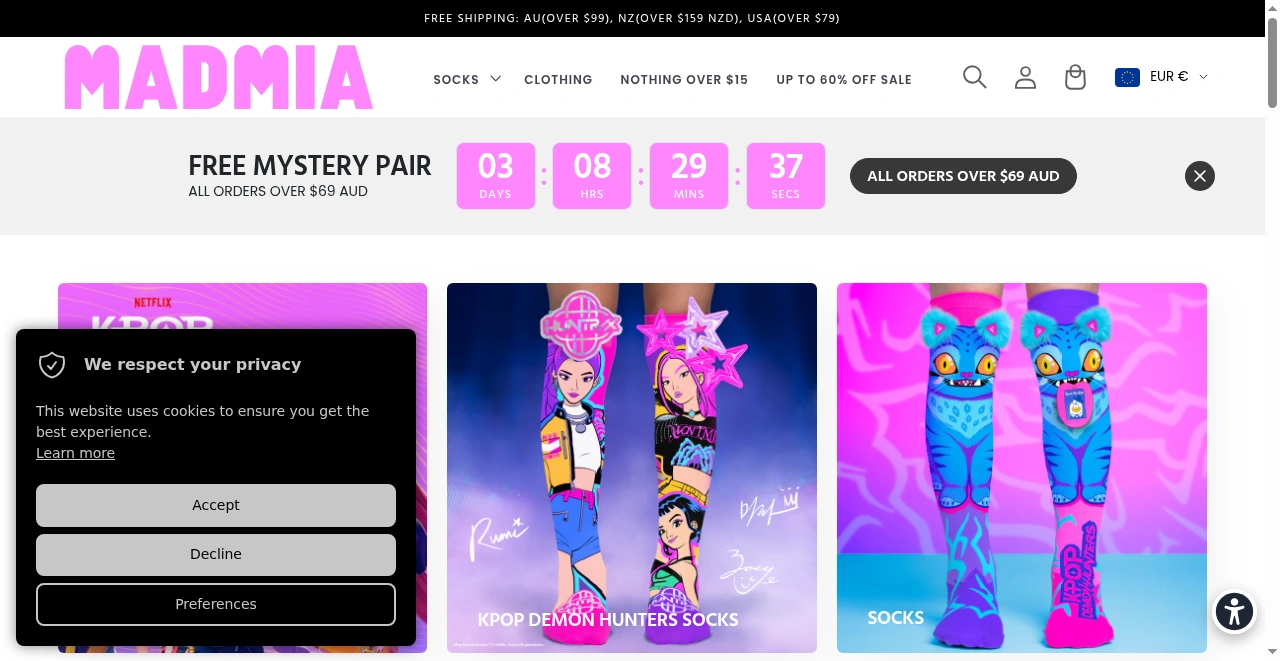The image size is (1280, 661).
Task: Decline the cookies
Action: pos(216,554)
